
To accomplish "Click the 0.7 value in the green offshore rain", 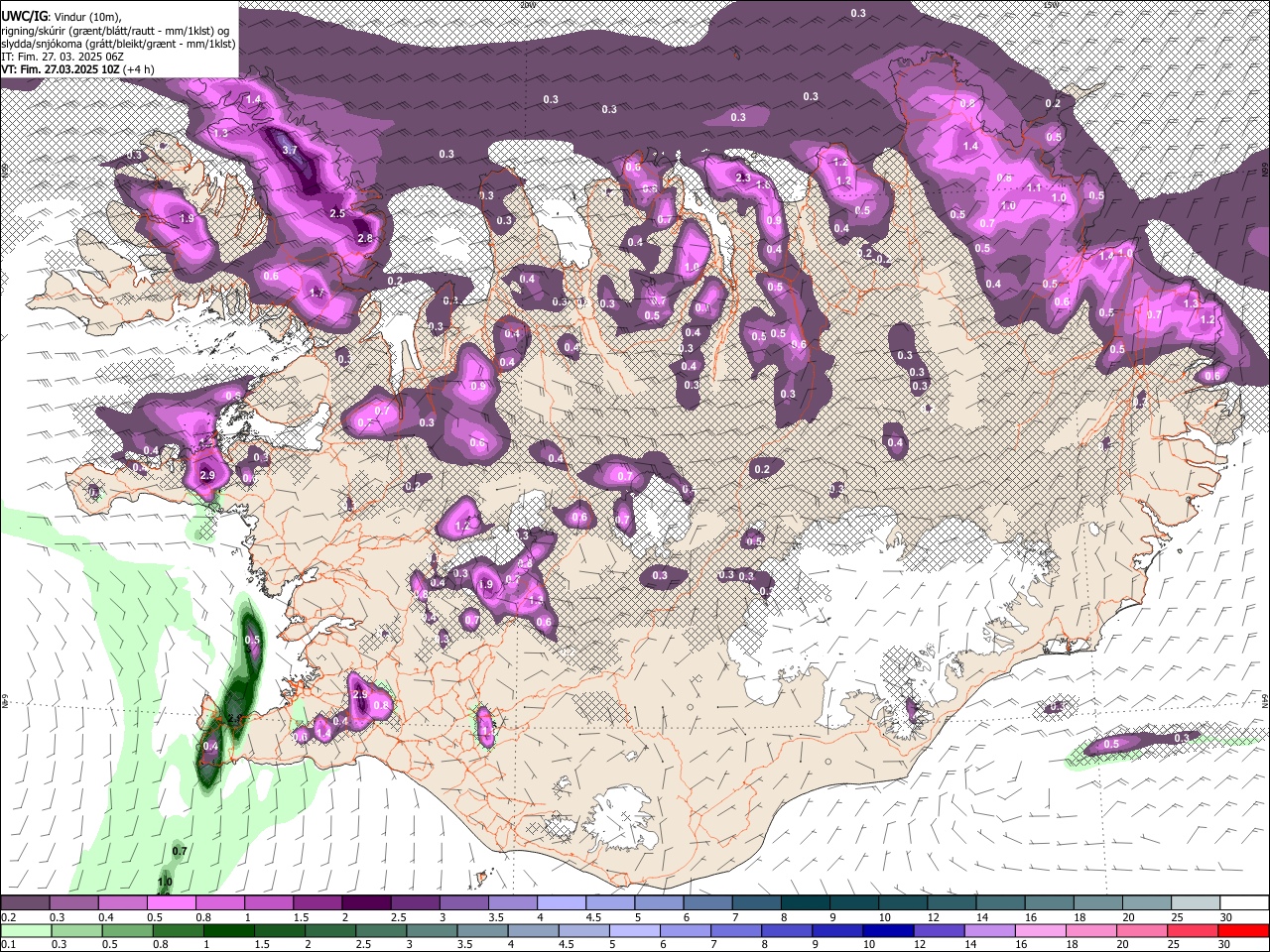I will 180,851.
